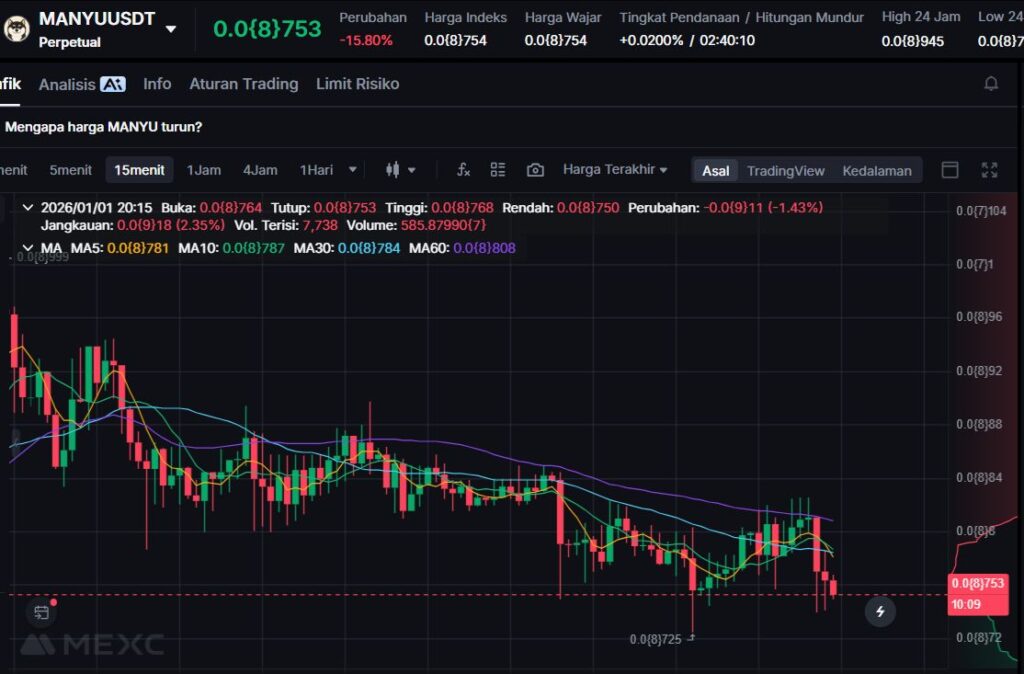Viewport: 1024px width, 674px height.
Task: Switch chart view to Kedalaman
Action: click(x=876, y=170)
